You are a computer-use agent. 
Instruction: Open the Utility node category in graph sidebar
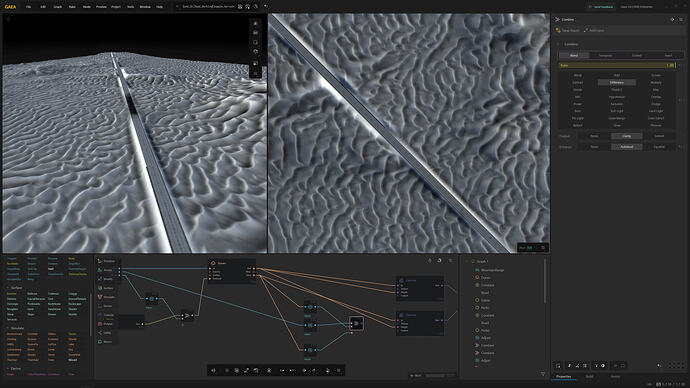(106, 333)
